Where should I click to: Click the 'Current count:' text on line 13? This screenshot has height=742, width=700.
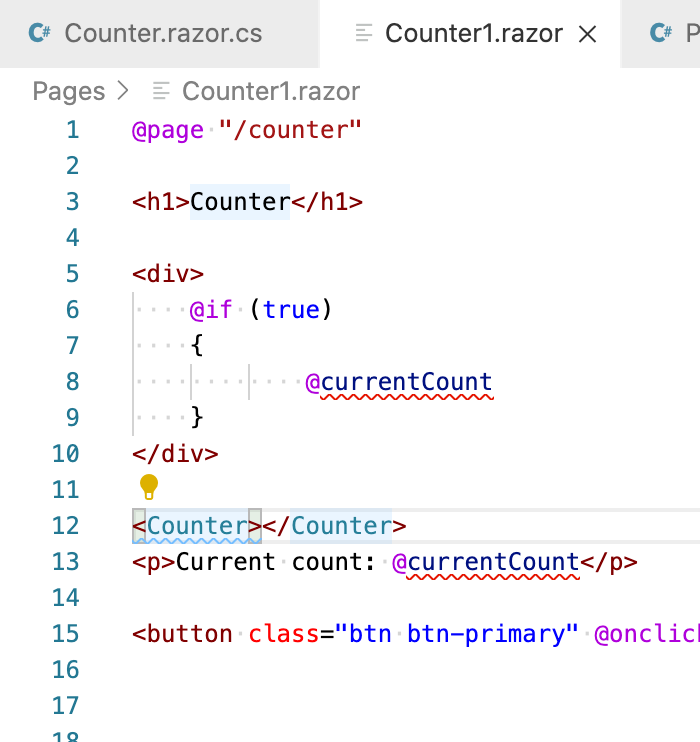click(275, 562)
